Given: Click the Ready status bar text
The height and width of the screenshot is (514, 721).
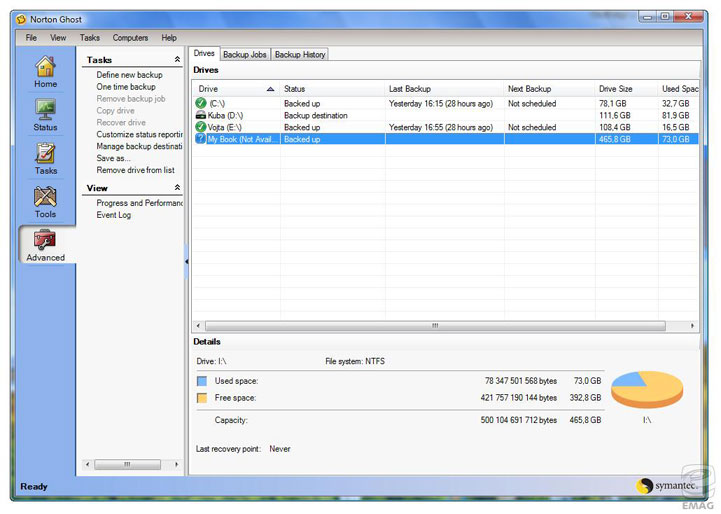Looking at the screenshot, I should coord(34,486).
